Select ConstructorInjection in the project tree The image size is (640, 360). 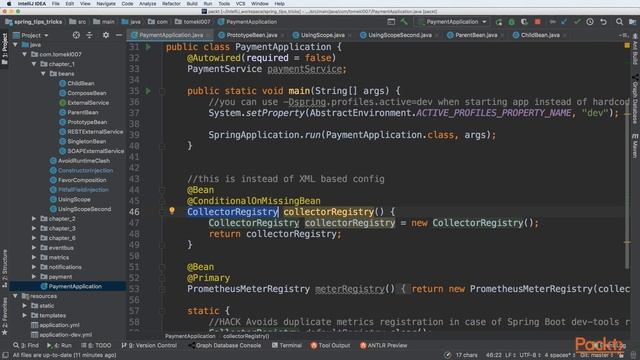pos(85,170)
